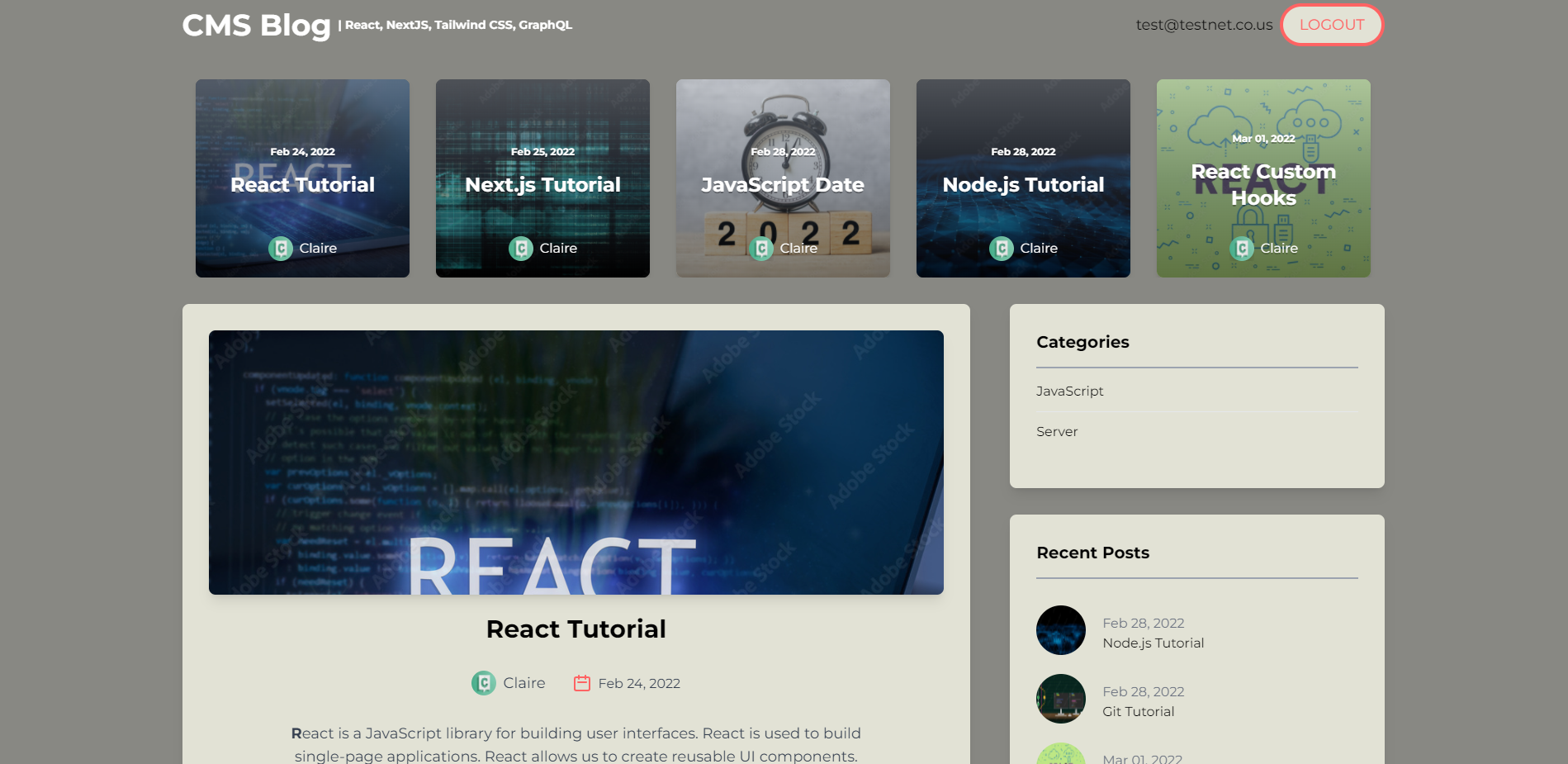Click the large REACT post cover image
The image size is (1568, 764).
pos(576,463)
